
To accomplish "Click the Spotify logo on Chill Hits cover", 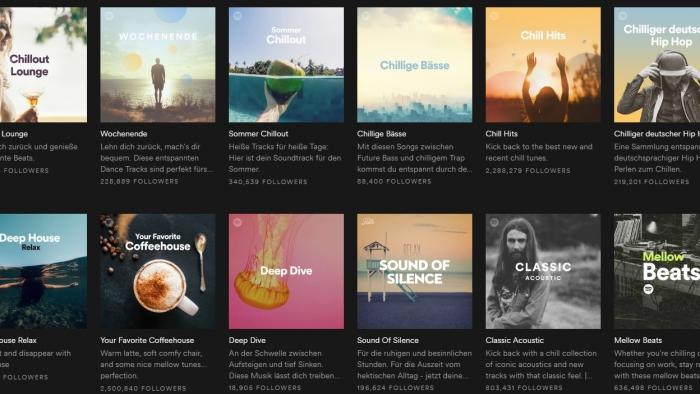I will pyautogui.click(x=494, y=16).
